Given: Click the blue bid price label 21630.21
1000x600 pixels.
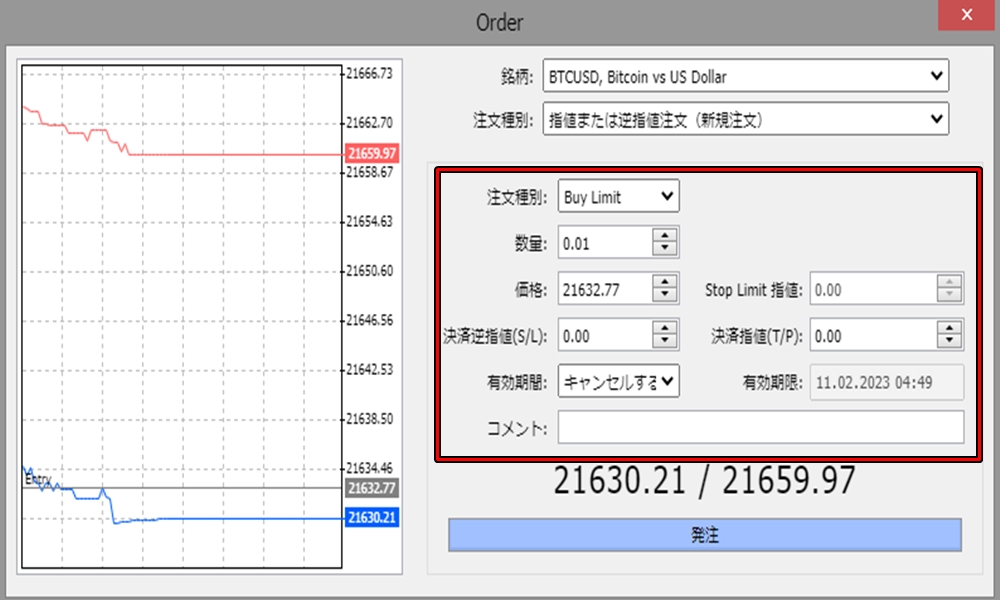Looking at the screenshot, I should 371,517.
